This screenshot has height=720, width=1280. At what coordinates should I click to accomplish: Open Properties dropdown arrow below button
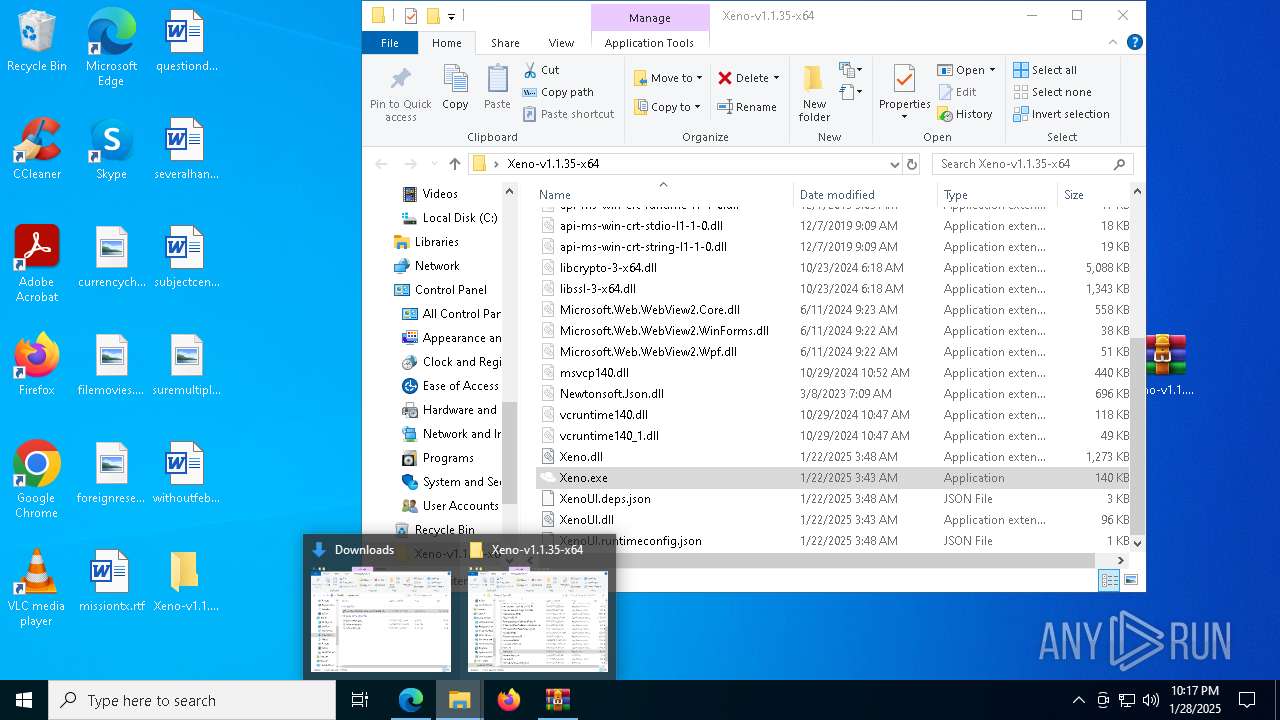[904, 116]
